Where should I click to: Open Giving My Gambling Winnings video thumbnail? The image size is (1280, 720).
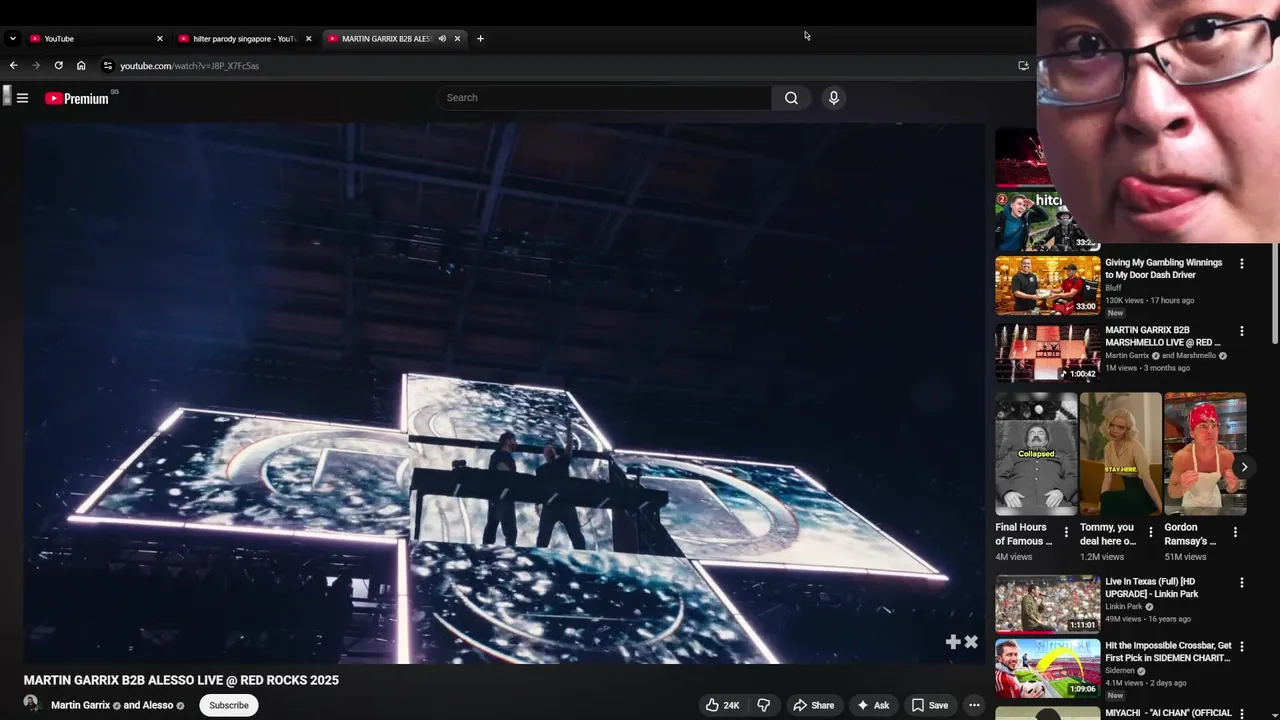(x=1047, y=285)
